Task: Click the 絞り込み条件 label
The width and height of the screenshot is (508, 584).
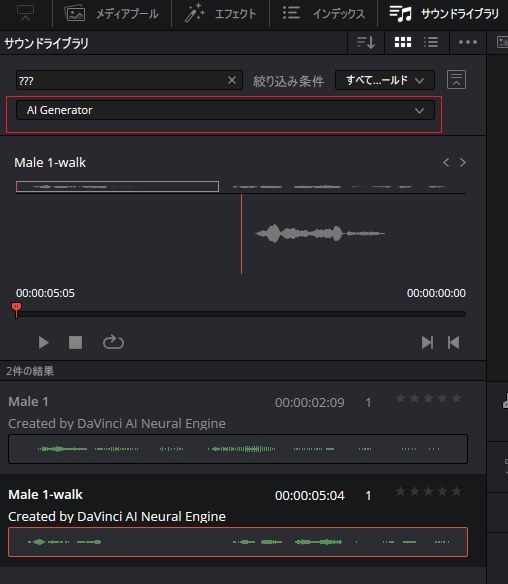Action: (x=289, y=81)
